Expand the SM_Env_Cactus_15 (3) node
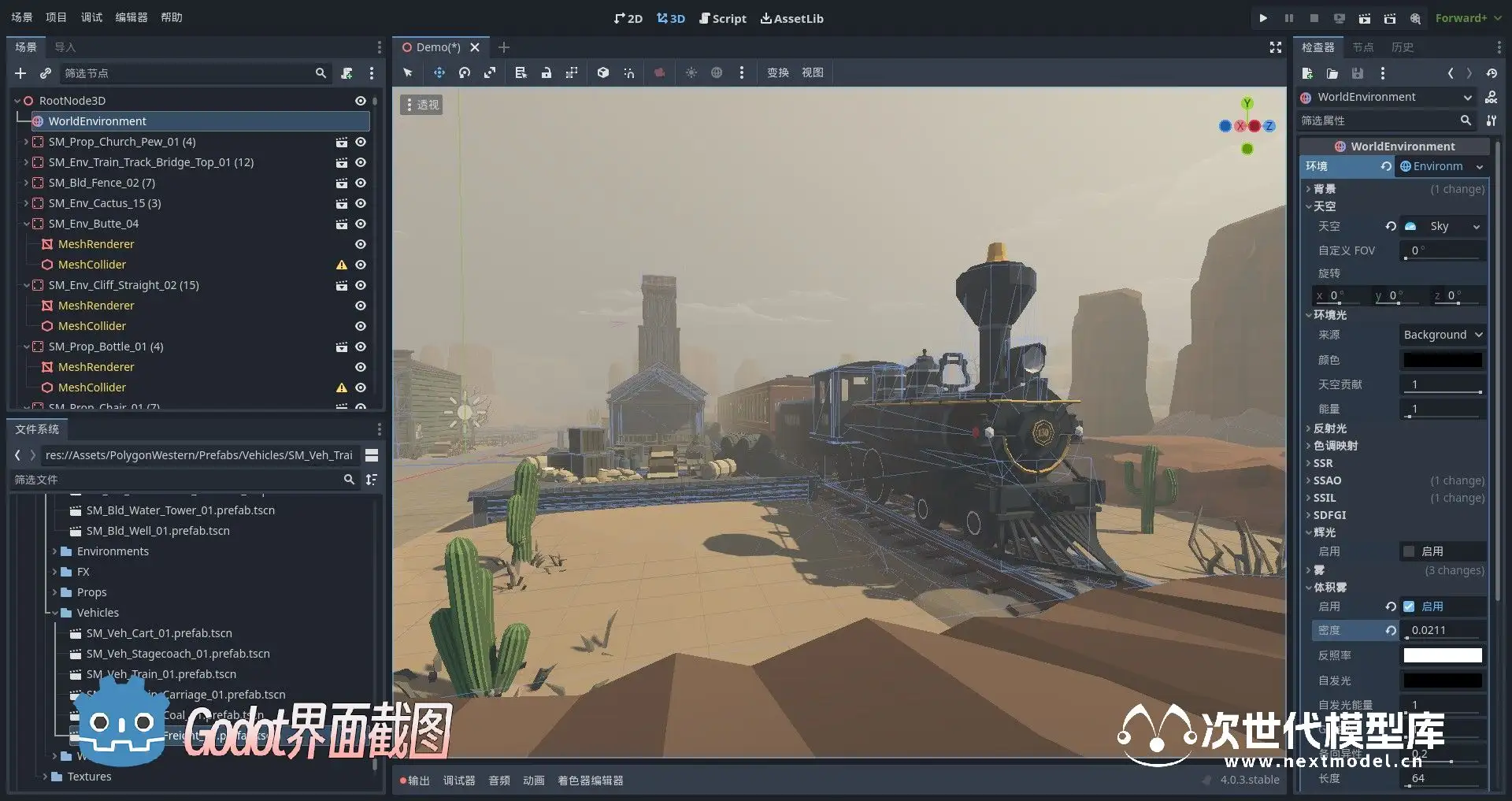The image size is (1512, 801). 26,203
